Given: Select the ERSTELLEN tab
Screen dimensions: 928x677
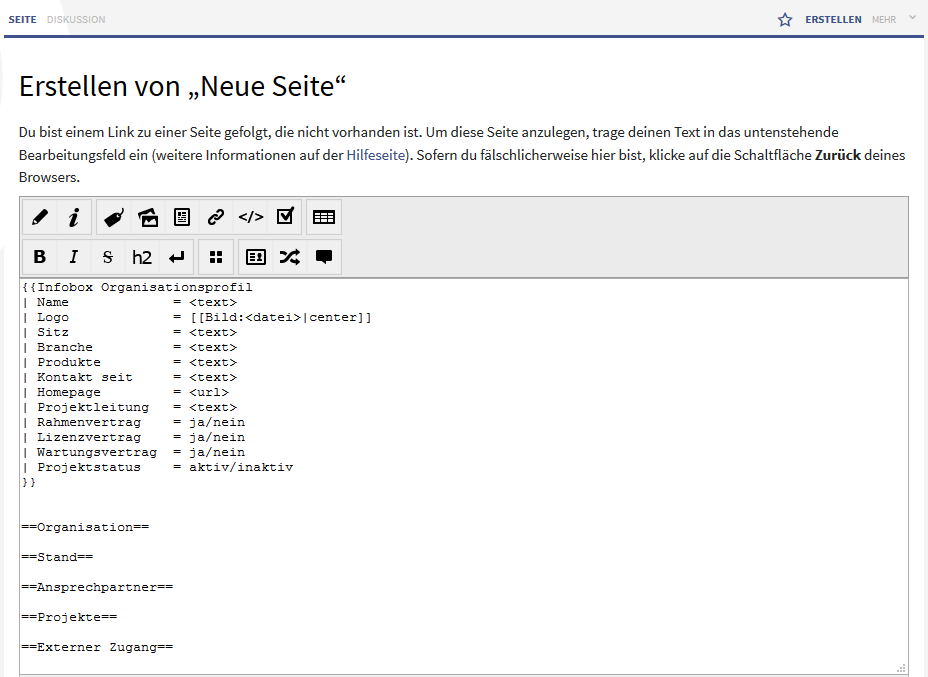Looking at the screenshot, I should (833, 19).
